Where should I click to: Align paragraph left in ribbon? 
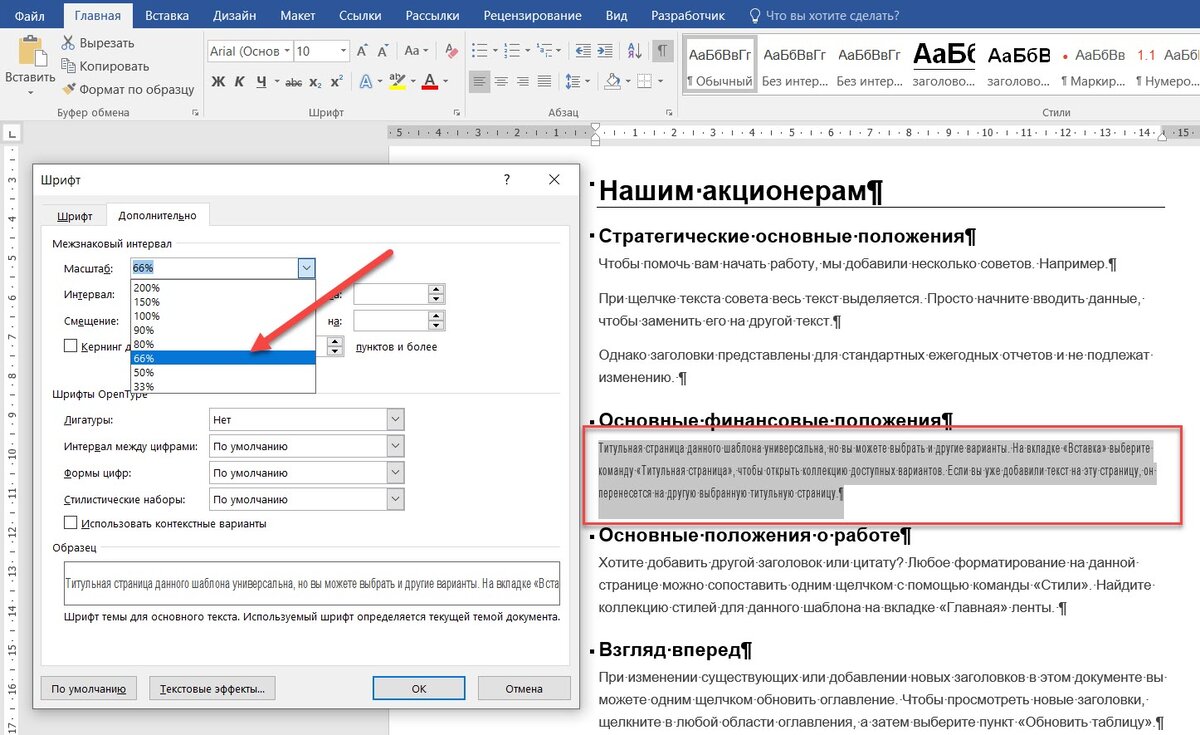pos(481,82)
